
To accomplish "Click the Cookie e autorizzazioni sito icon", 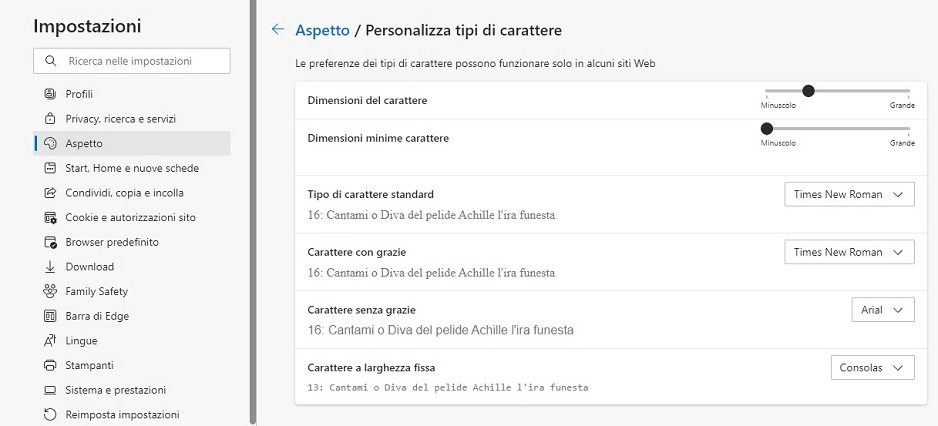I will click(x=50, y=217).
